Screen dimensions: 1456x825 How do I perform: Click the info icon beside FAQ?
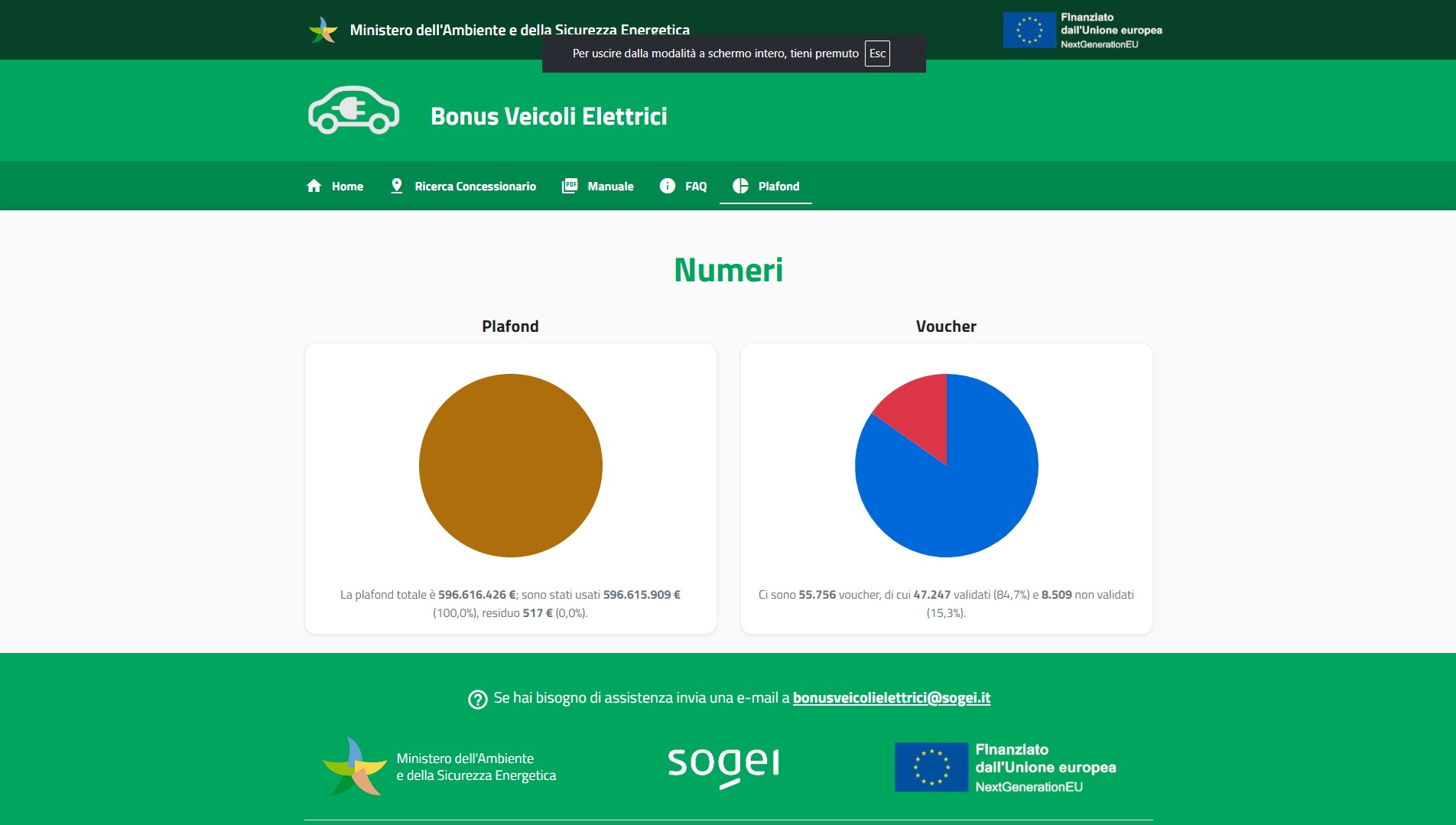click(667, 186)
